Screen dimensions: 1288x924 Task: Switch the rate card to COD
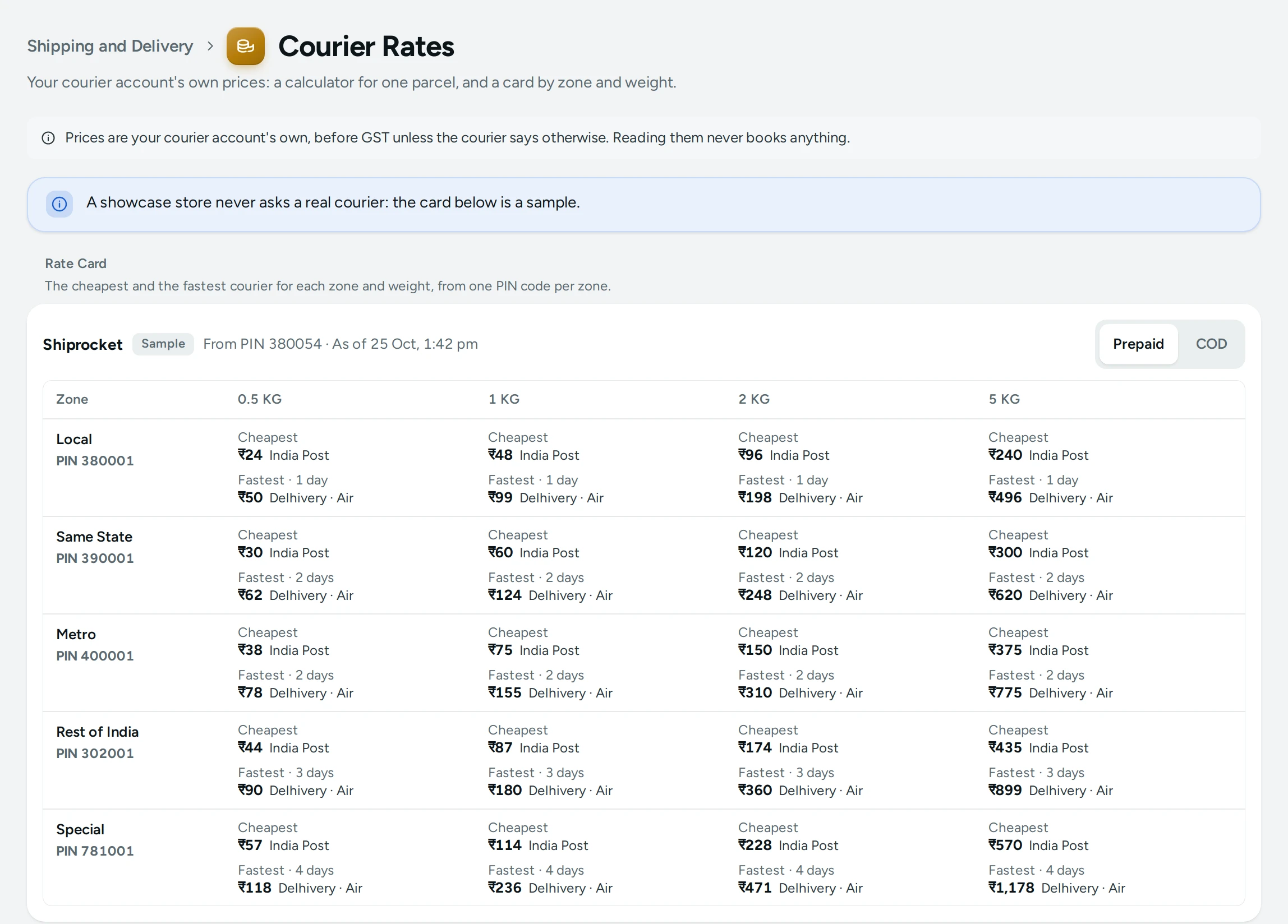[1211, 344]
